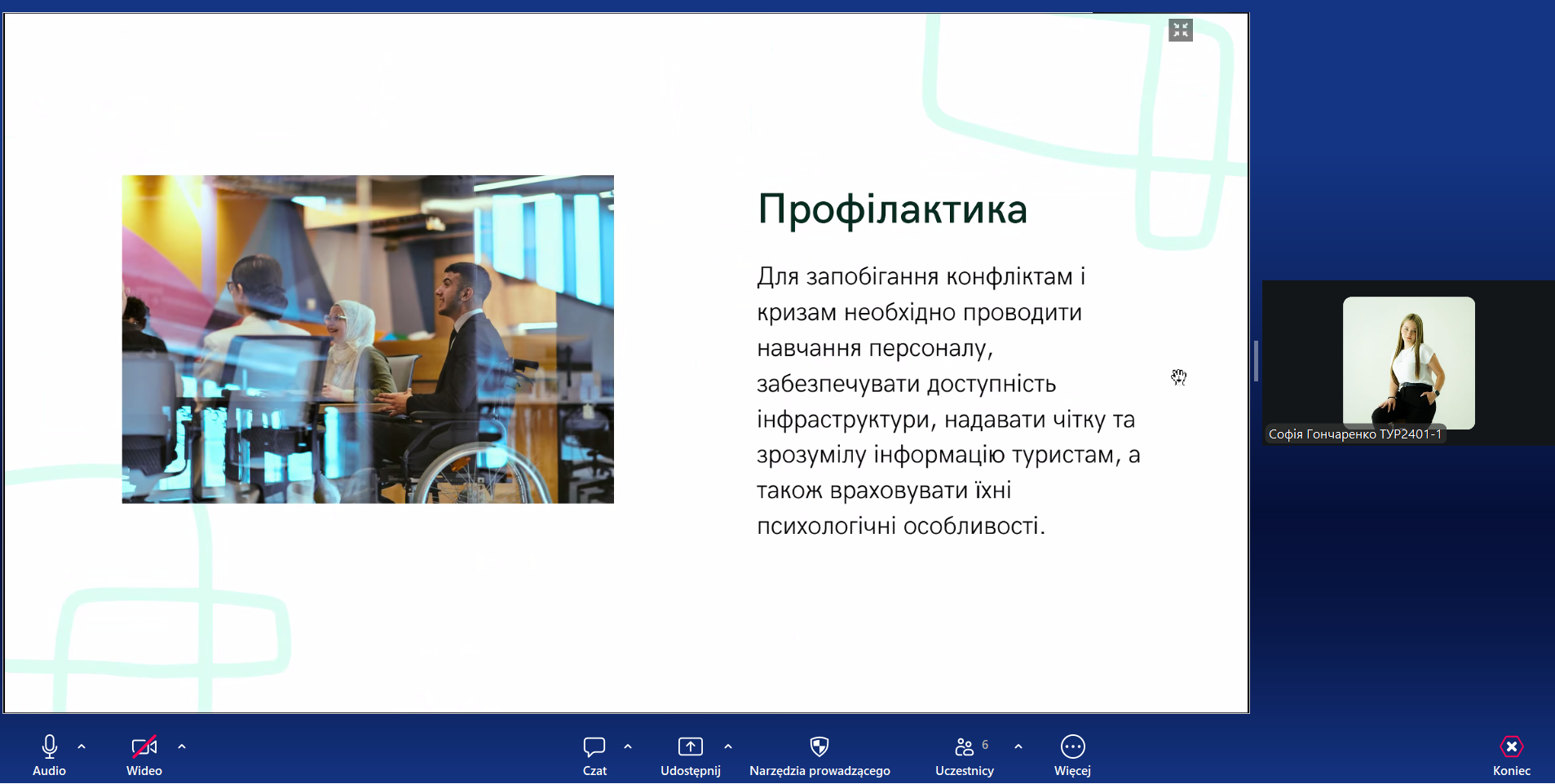The width and height of the screenshot is (1555, 784).
Task: Click the Профілактика slide heading
Action: coord(892,209)
